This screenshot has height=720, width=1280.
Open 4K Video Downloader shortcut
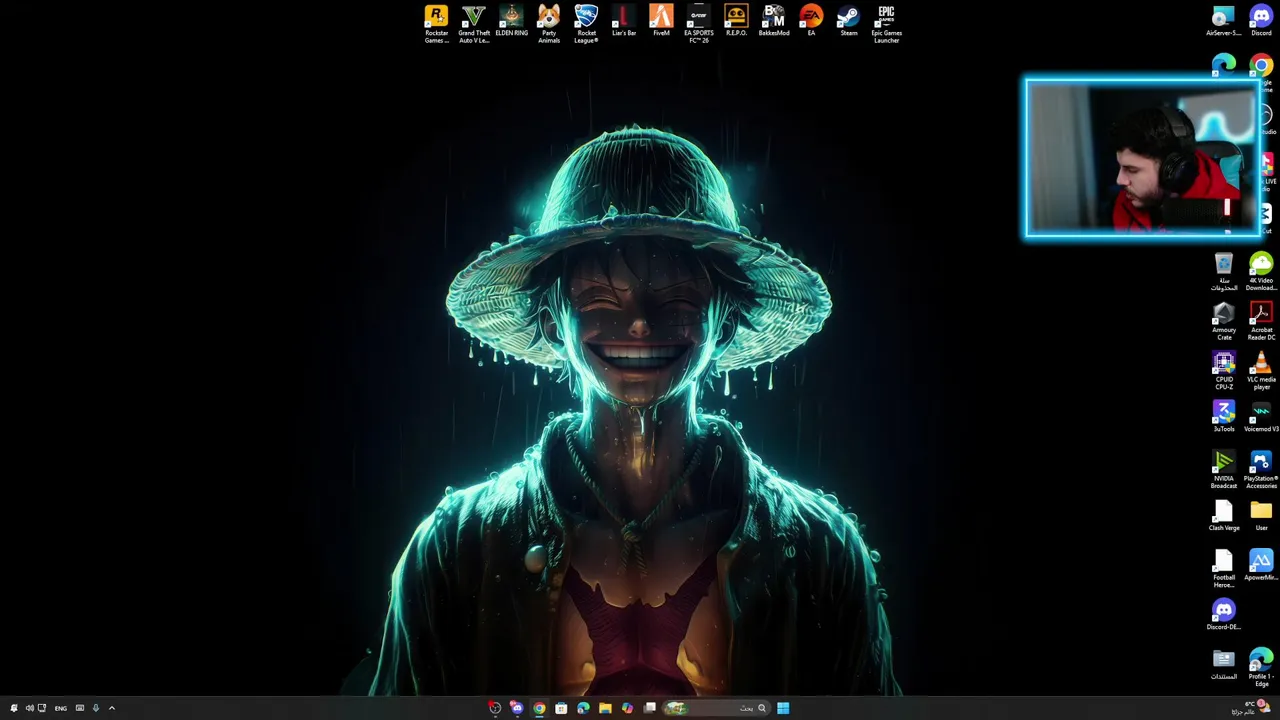coord(1261,272)
